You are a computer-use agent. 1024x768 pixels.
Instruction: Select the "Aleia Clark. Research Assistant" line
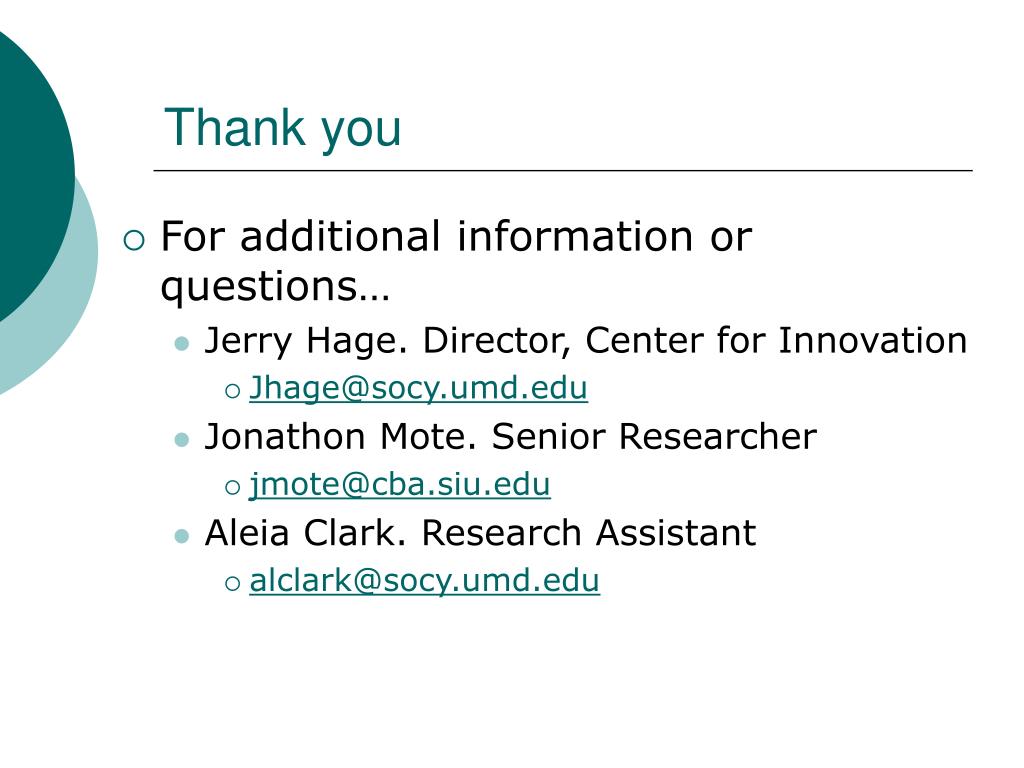coord(481,532)
